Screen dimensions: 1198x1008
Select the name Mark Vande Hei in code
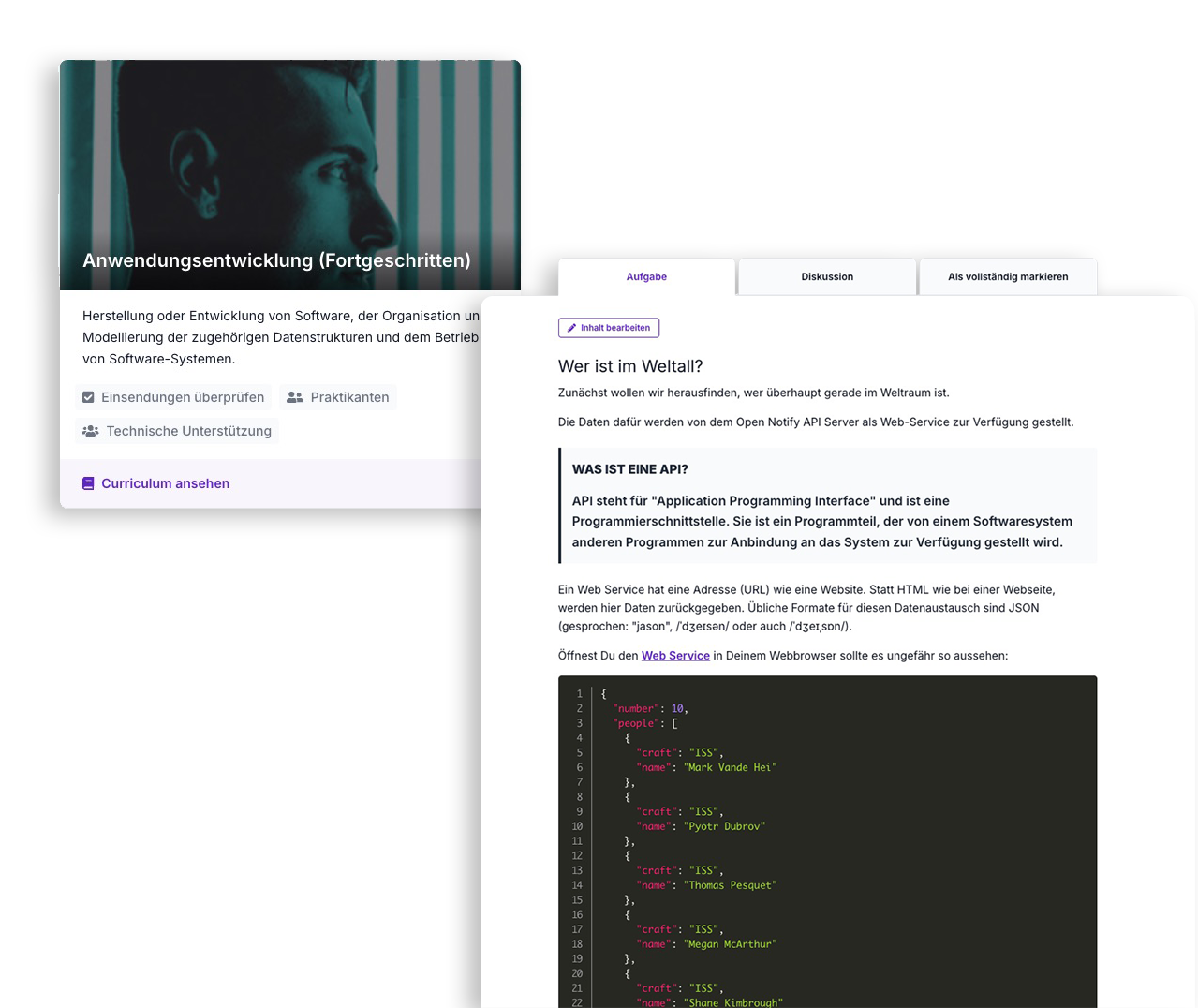(x=732, y=767)
